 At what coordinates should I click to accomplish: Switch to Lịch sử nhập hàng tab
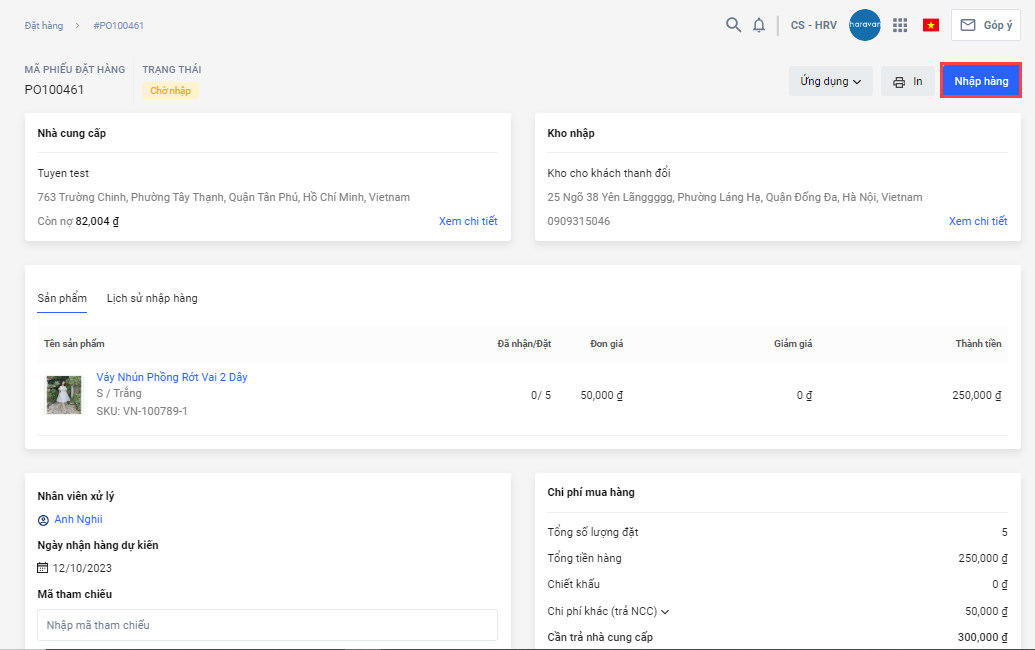152,298
